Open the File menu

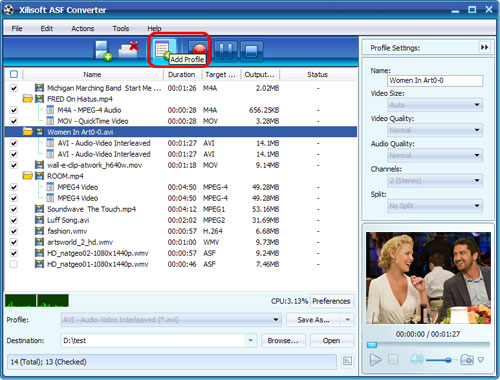click(x=17, y=28)
